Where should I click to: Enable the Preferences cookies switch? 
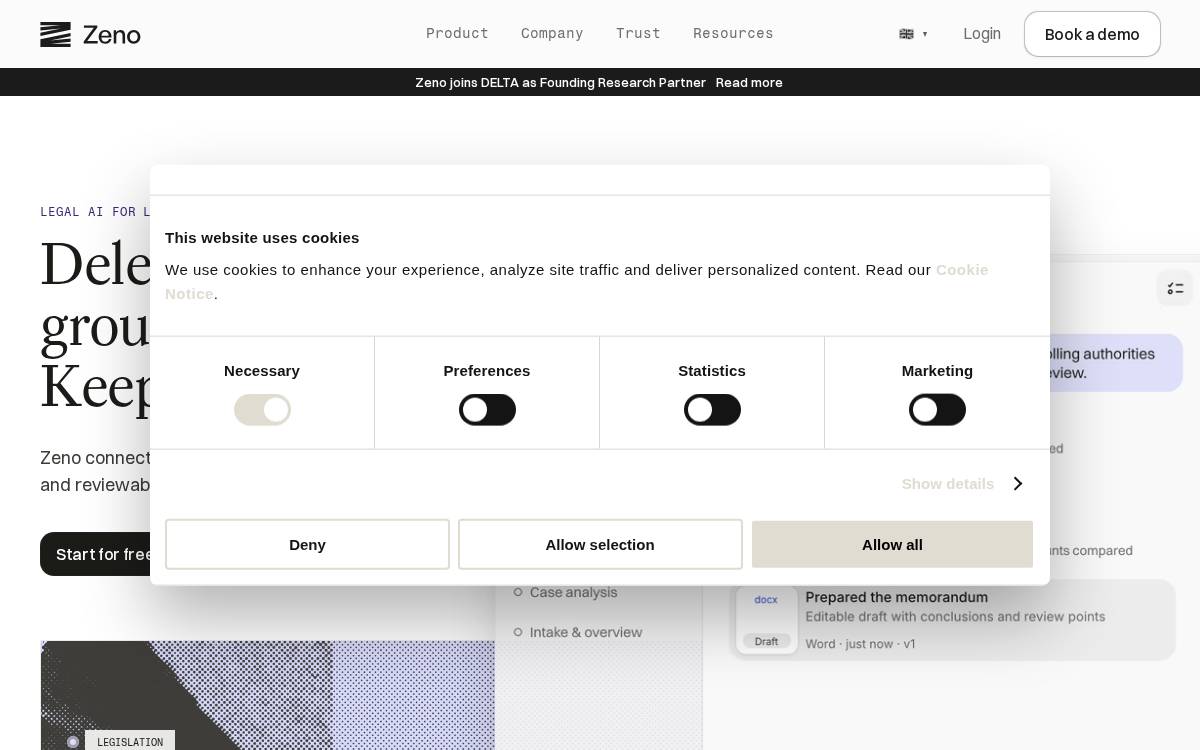coord(487,410)
